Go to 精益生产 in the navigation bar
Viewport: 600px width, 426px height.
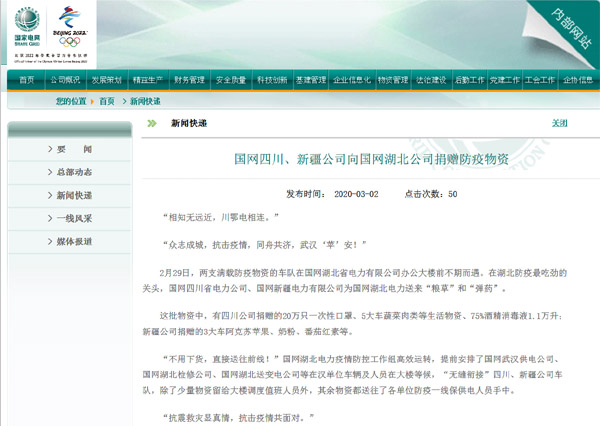click(x=148, y=80)
